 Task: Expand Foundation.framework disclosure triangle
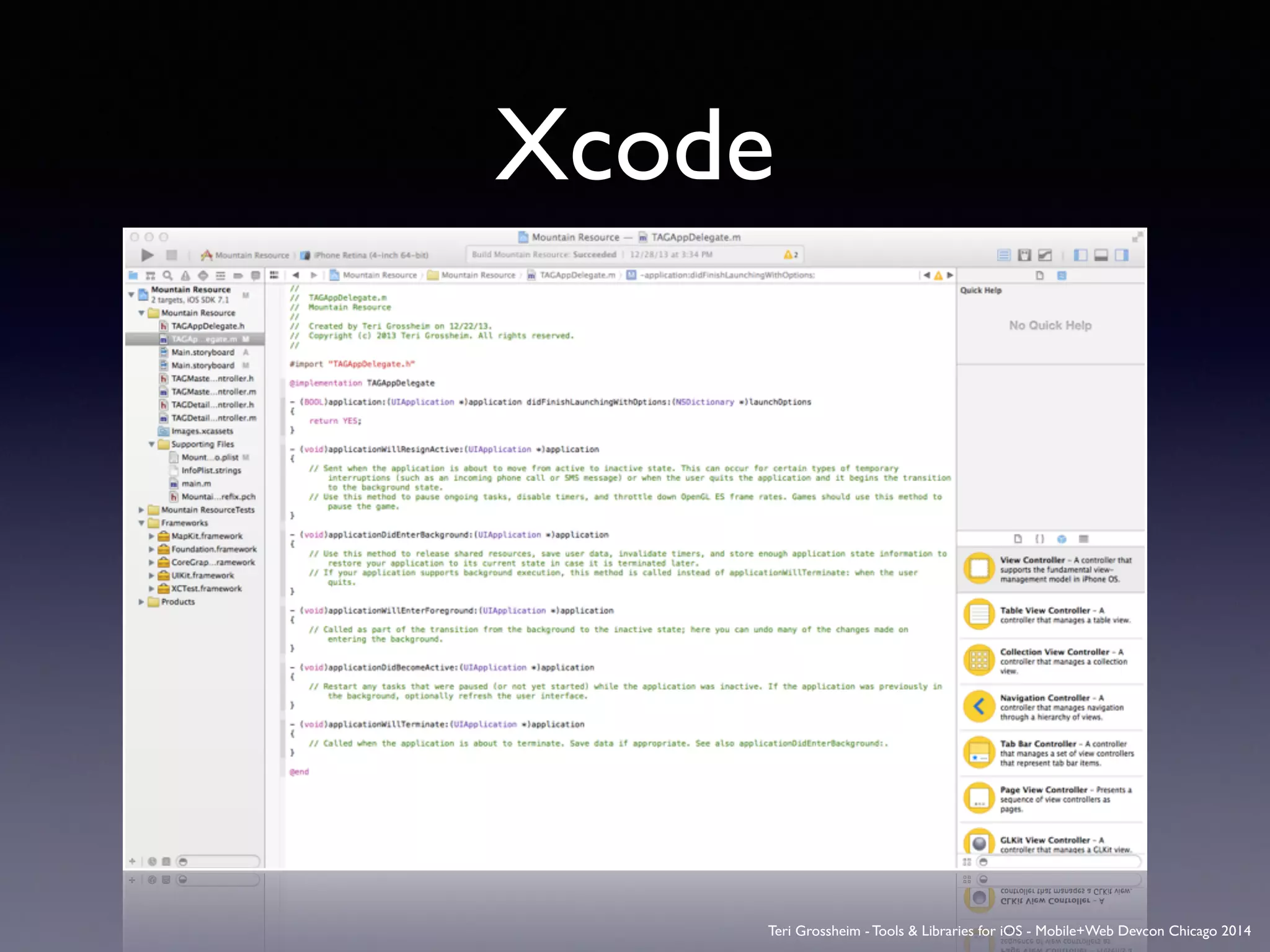coord(151,549)
